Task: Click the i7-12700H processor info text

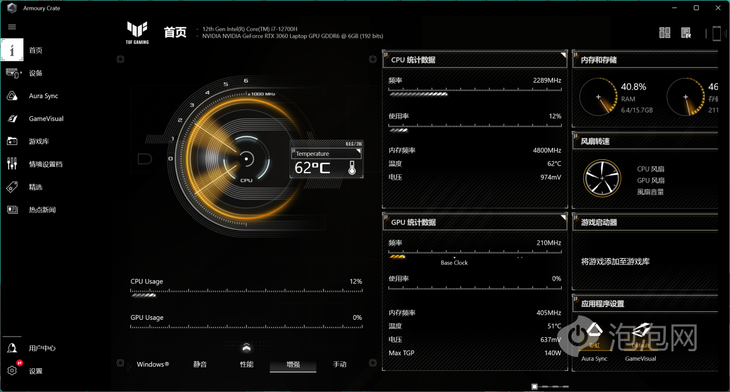Action: coord(250,29)
